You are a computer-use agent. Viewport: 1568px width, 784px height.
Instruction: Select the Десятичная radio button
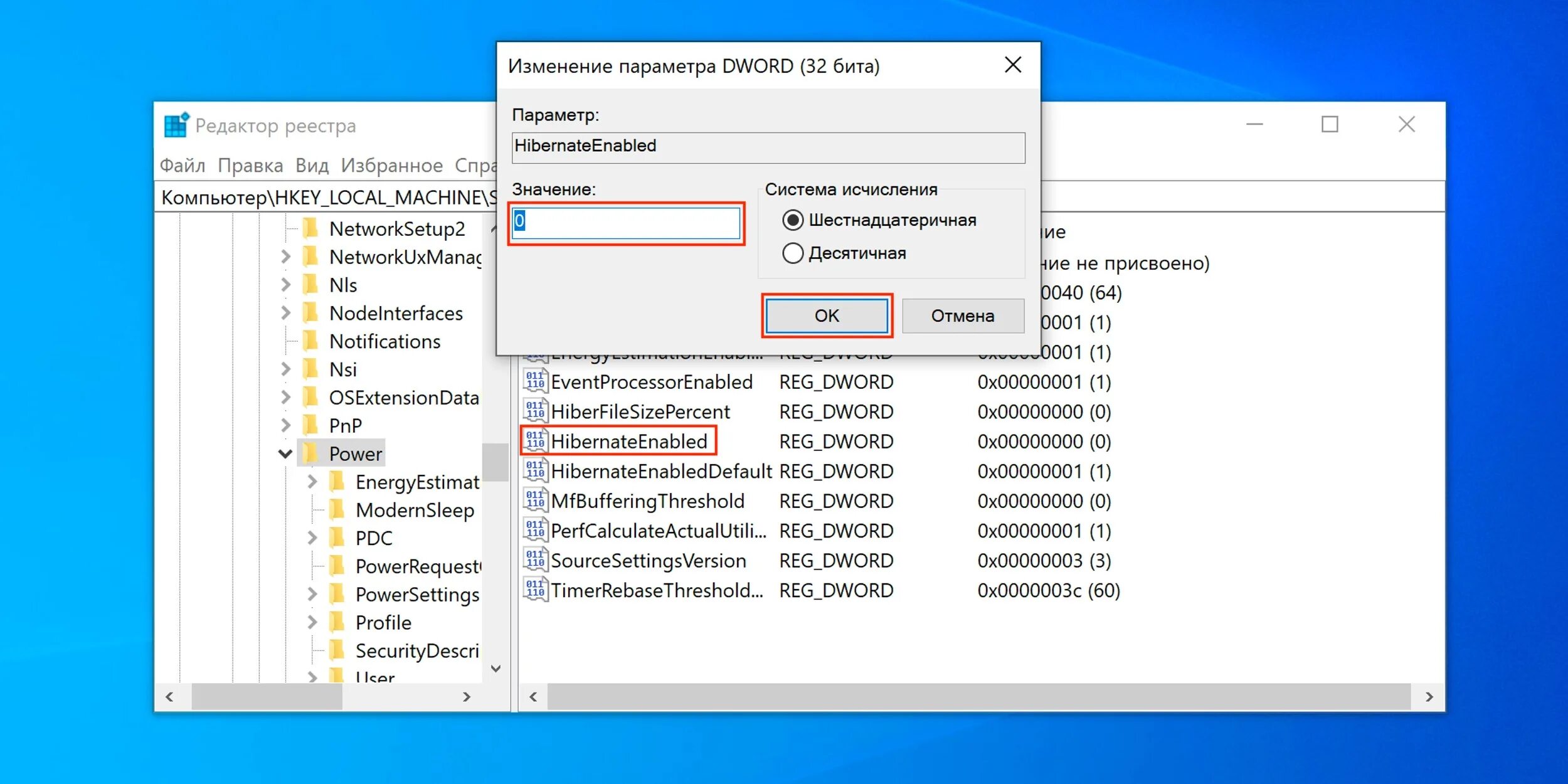click(793, 253)
